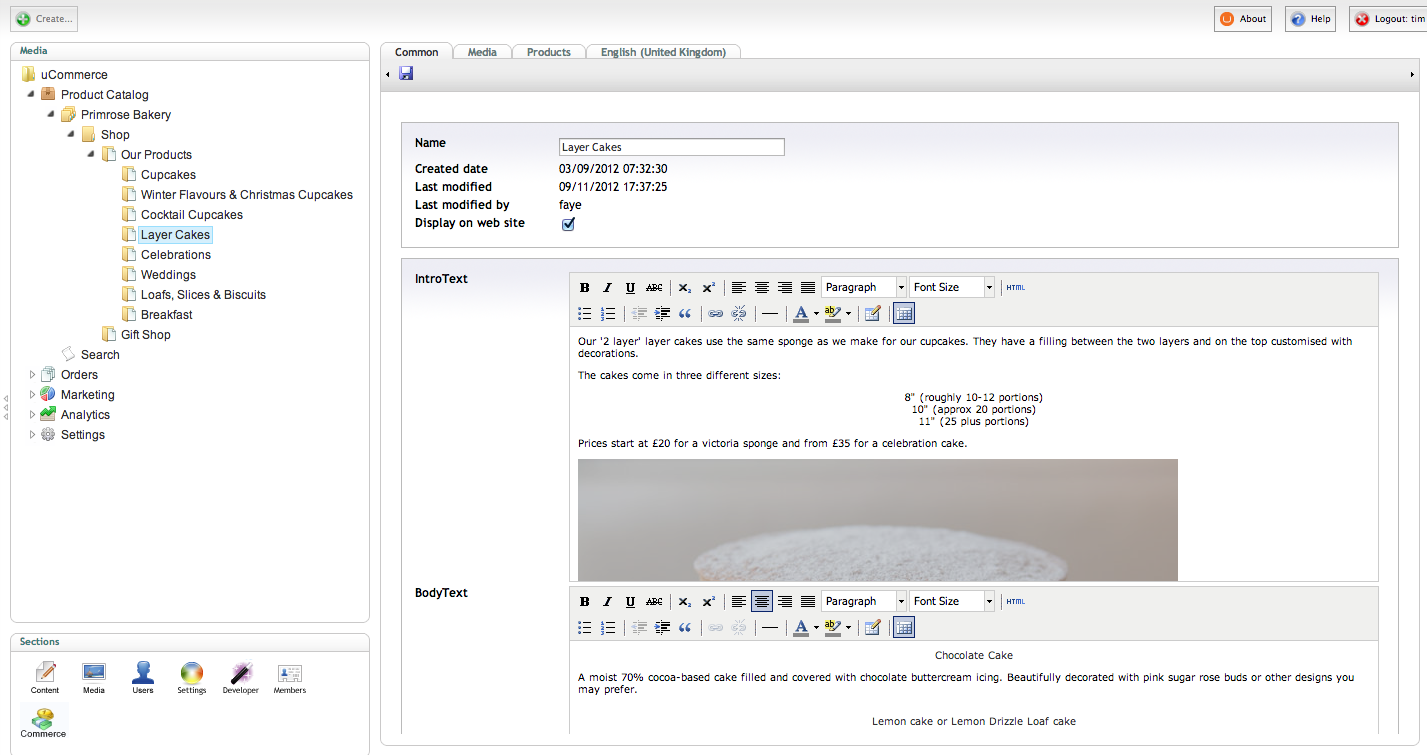Image resolution: width=1427 pixels, height=755 pixels.
Task: Apply strikethrough in IntroText toolbar
Action: (x=654, y=287)
